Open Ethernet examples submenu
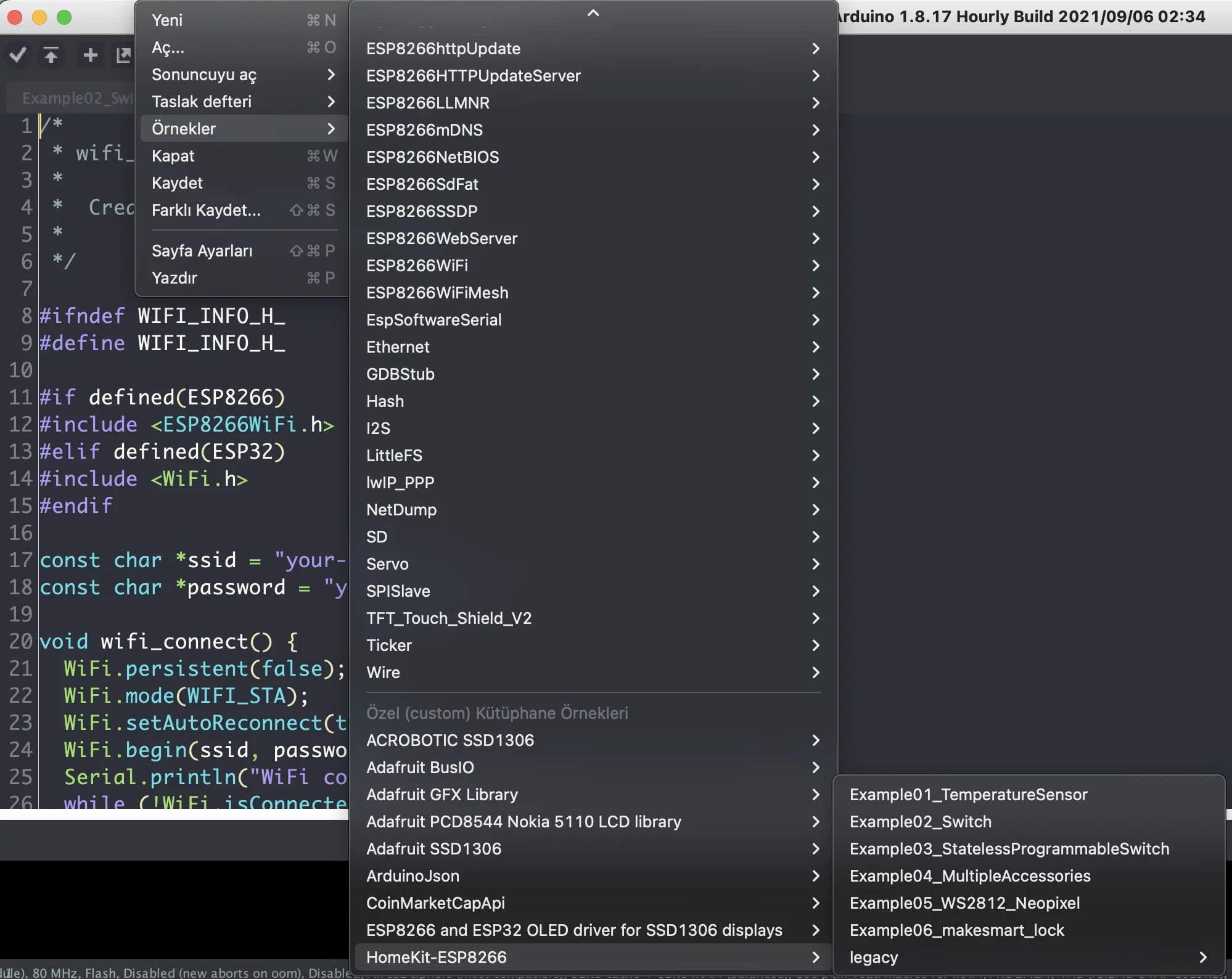Viewport: 1232px width, 979px height. pyautogui.click(x=593, y=347)
